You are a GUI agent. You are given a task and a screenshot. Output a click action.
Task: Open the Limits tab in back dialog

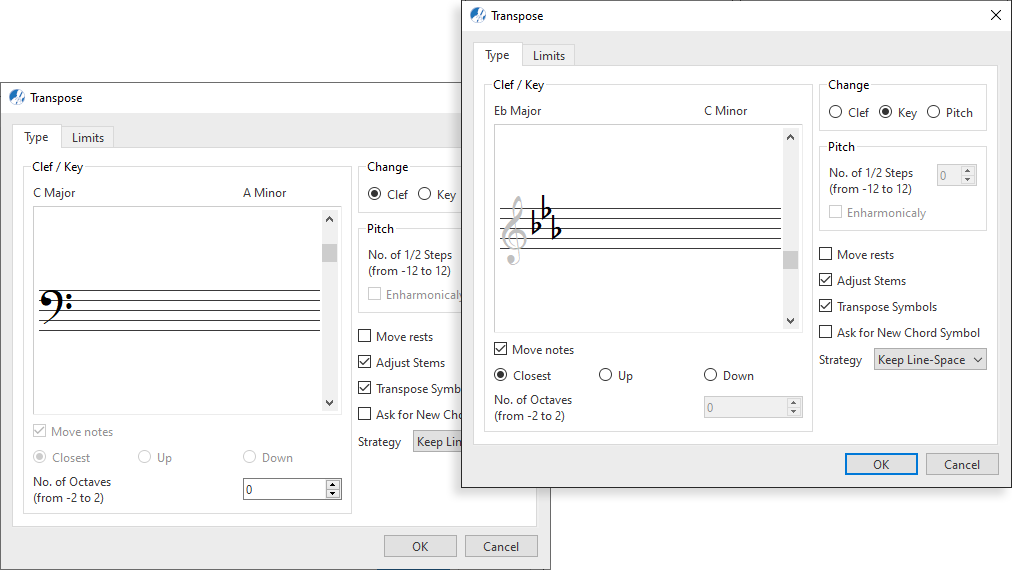pyautogui.click(x=88, y=137)
